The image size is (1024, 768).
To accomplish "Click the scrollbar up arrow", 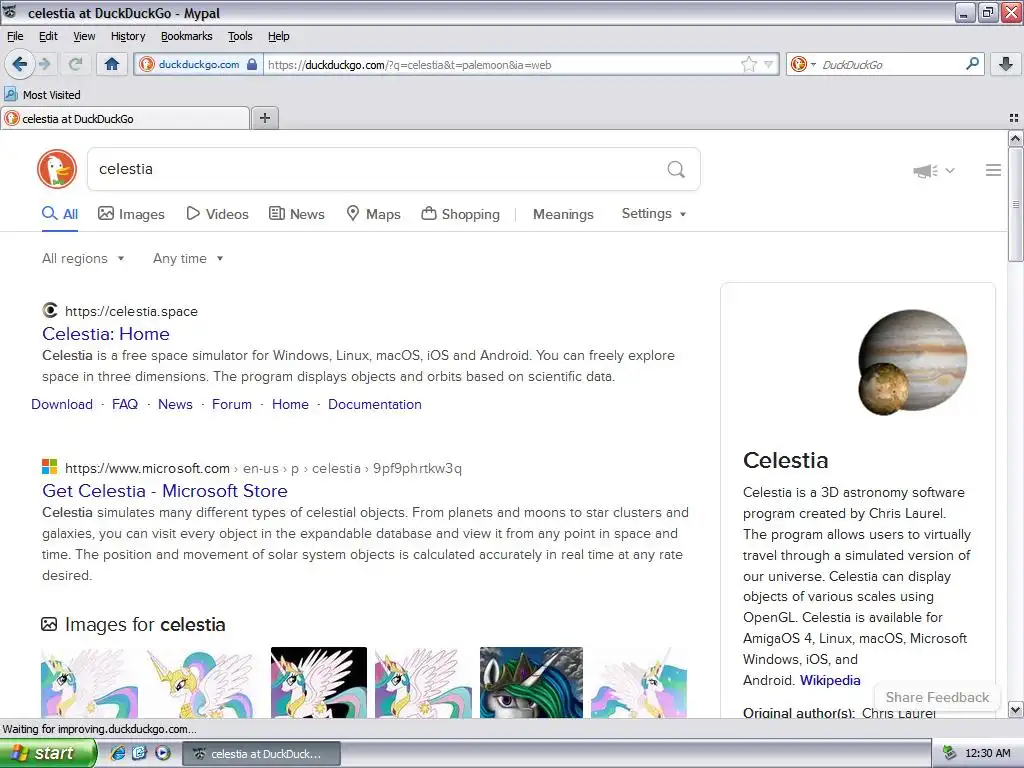I will point(1016,138).
